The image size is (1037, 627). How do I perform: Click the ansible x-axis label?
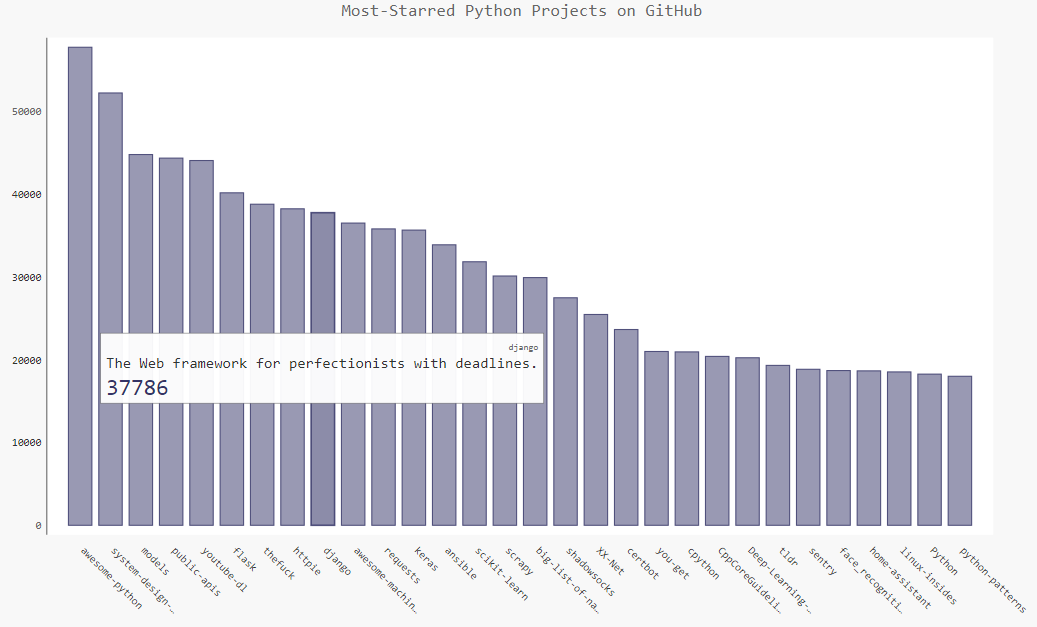click(x=460, y=564)
